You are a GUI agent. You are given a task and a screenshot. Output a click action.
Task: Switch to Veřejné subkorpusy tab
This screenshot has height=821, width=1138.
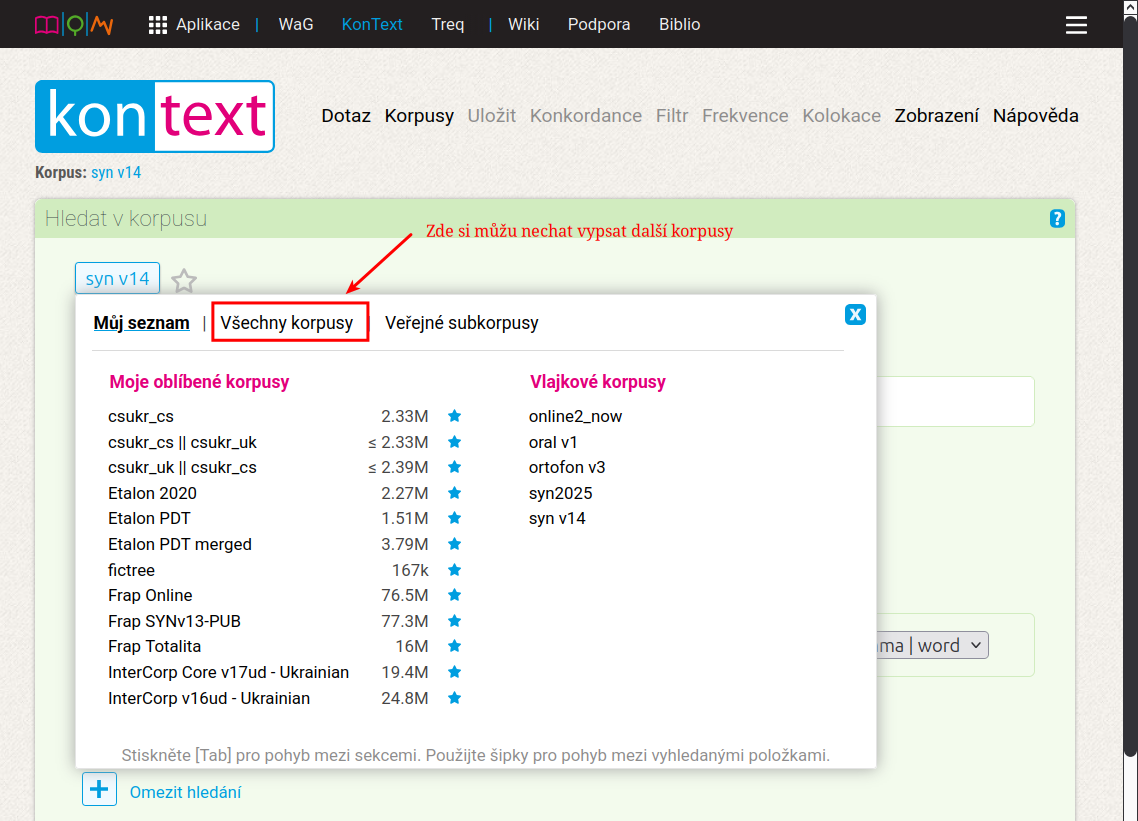tap(461, 323)
